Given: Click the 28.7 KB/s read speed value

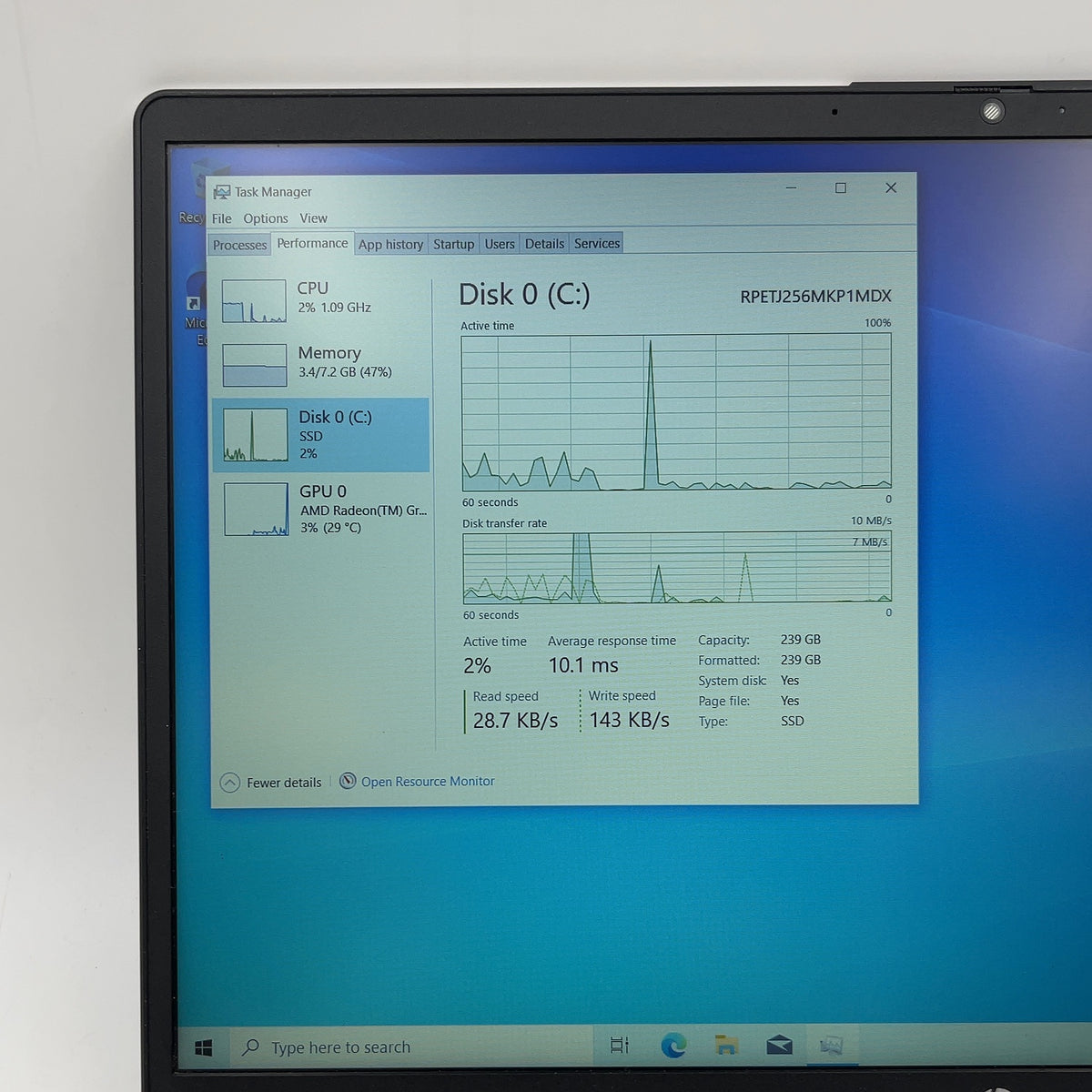Looking at the screenshot, I should (x=515, y=721).
